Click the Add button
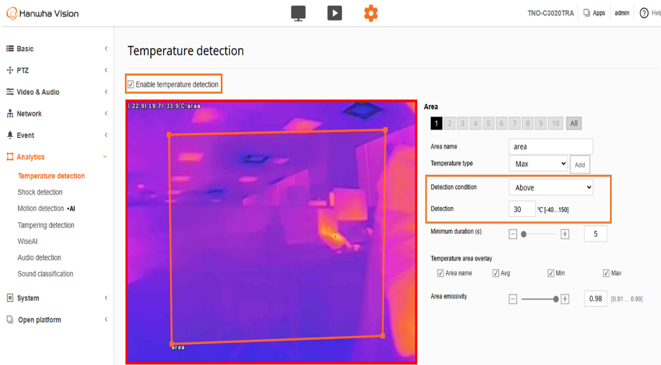This screenshot has width=661, height=365. pyautogui.click(x=580, y=164)
